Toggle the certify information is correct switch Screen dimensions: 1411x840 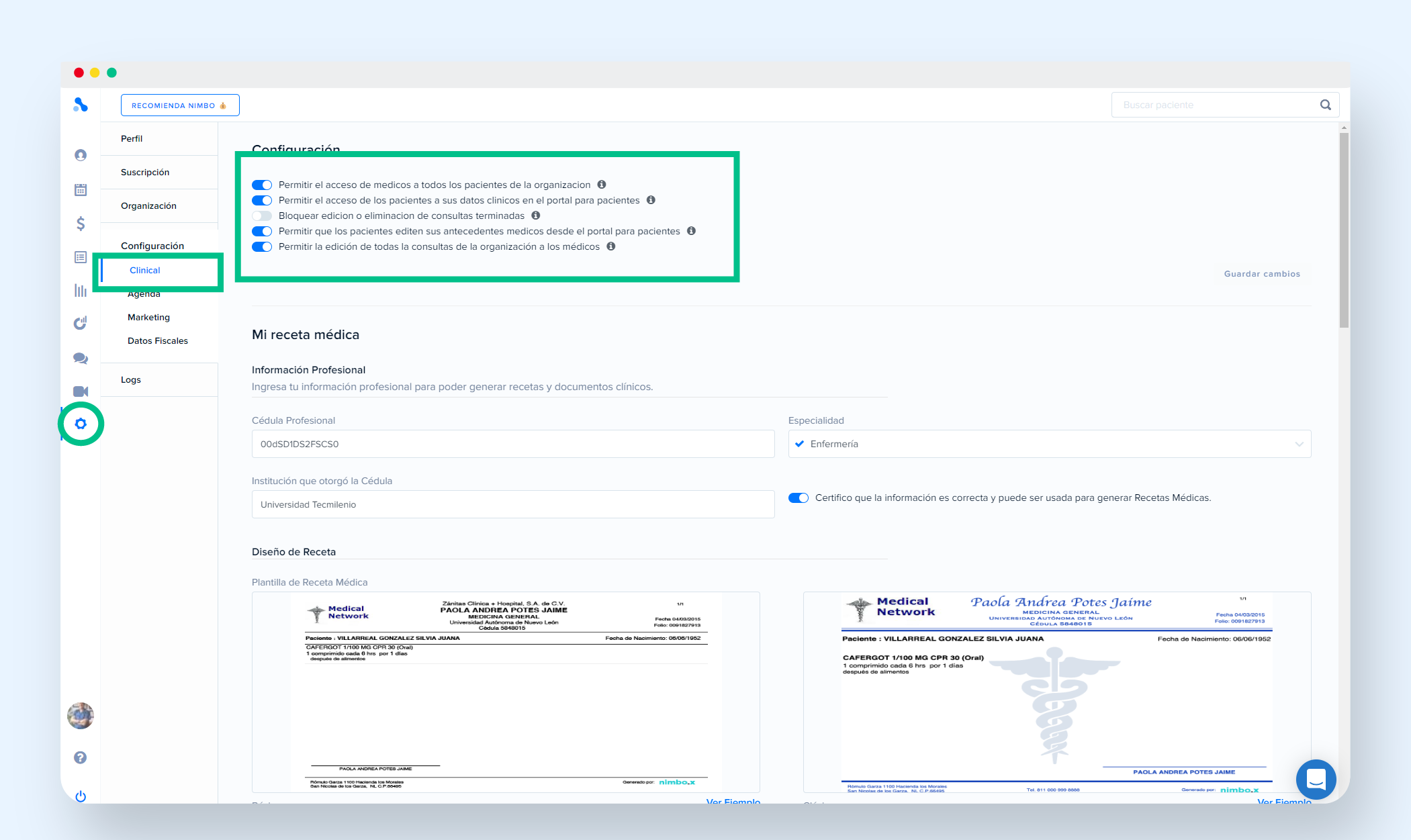tap(798, 498)
